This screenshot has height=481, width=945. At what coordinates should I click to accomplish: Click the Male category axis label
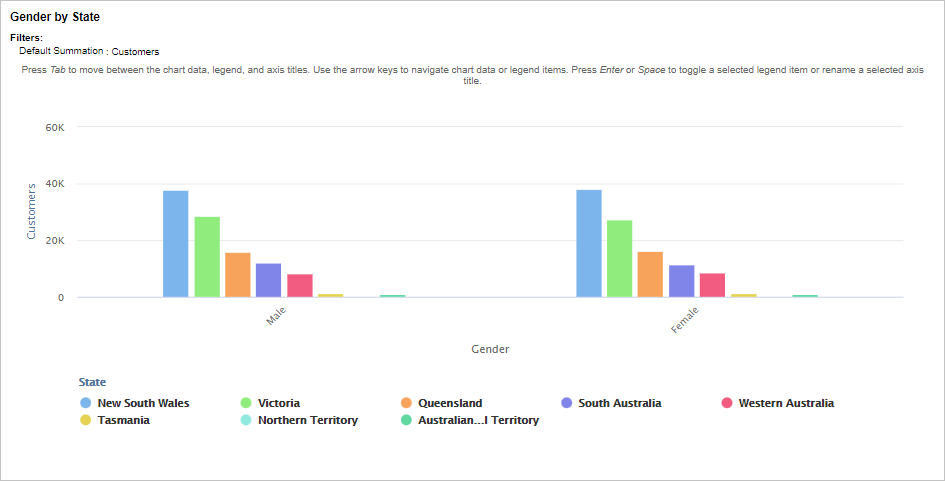(275, 317)
